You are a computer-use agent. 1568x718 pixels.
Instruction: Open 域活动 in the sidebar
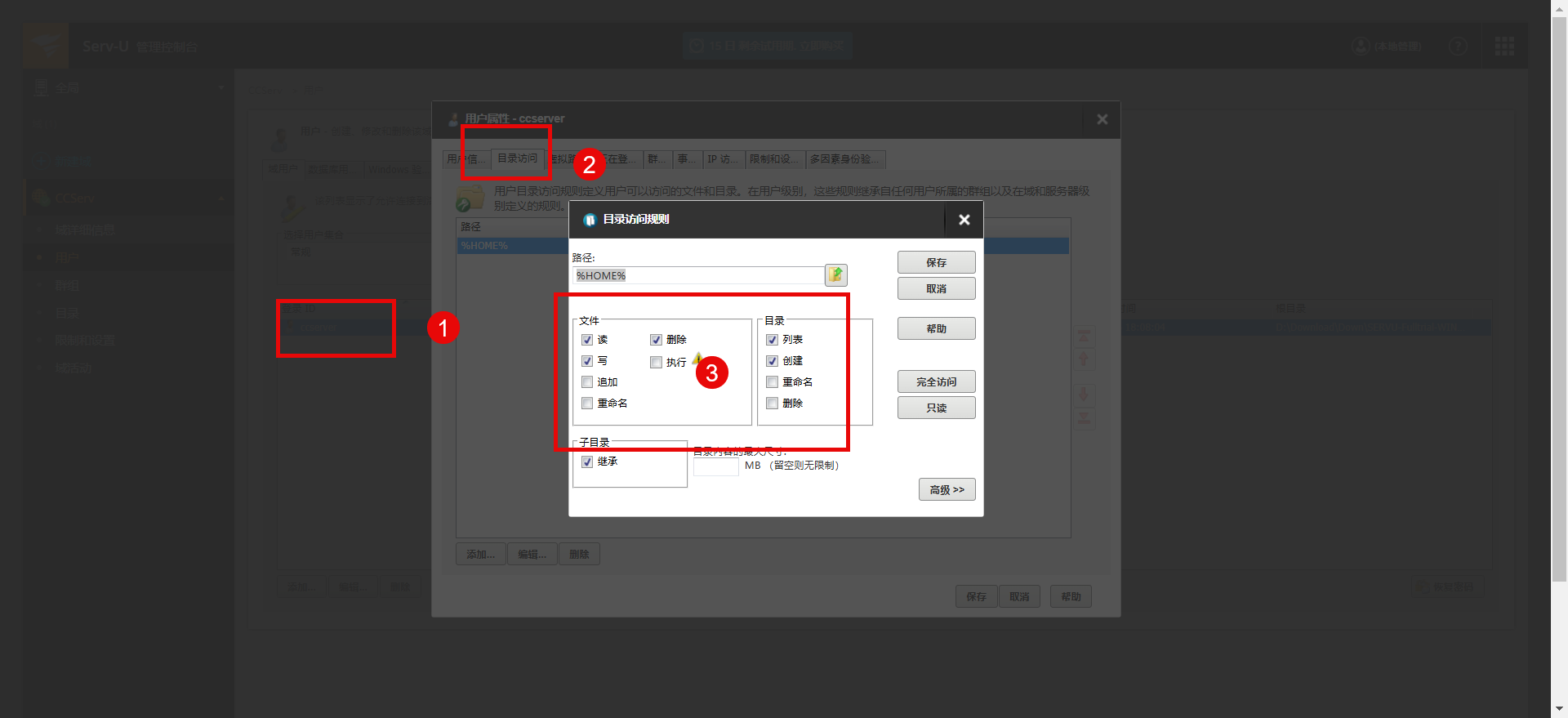click(x=73, y=368)
